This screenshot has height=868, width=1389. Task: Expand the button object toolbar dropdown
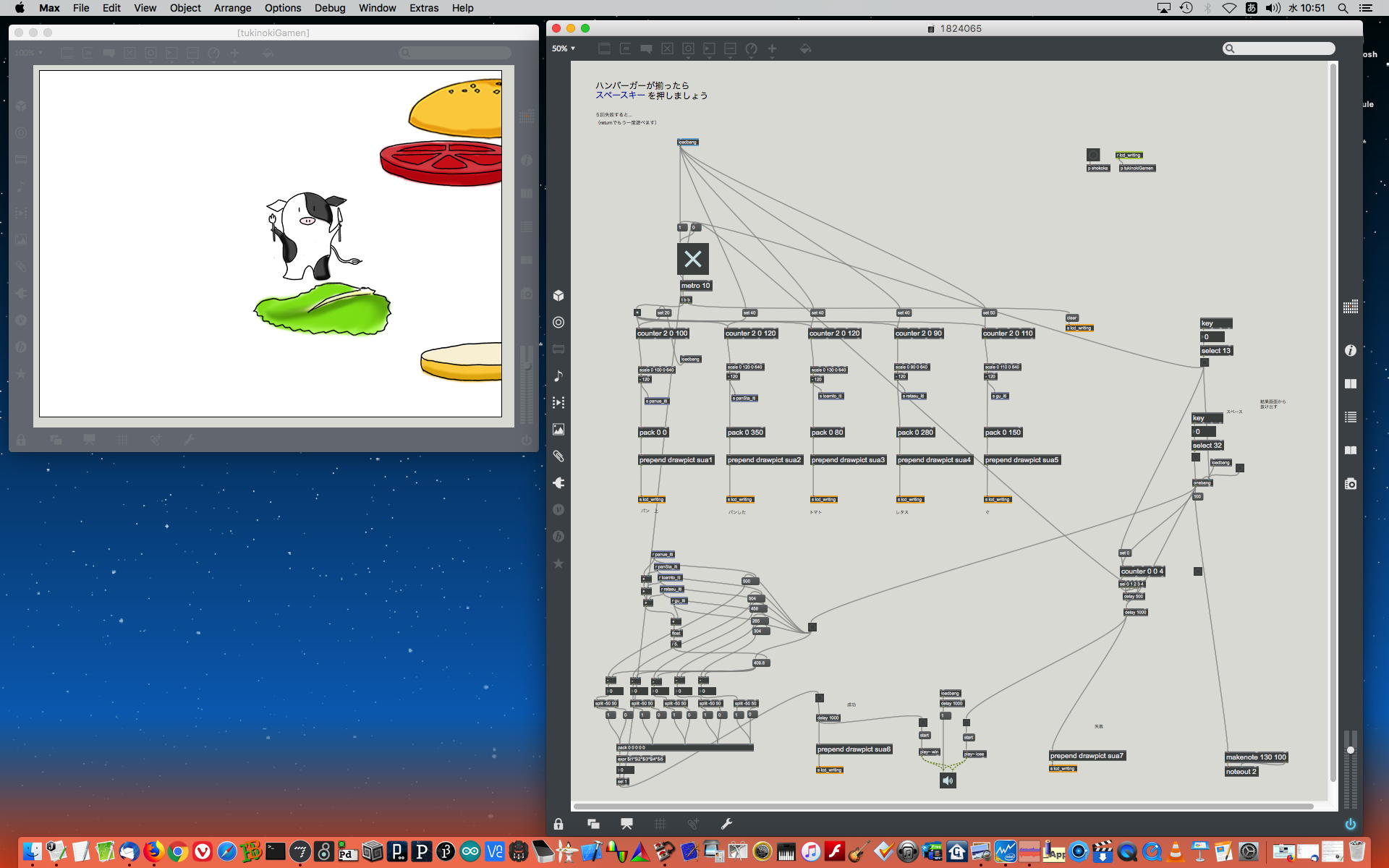coord(688,50)
